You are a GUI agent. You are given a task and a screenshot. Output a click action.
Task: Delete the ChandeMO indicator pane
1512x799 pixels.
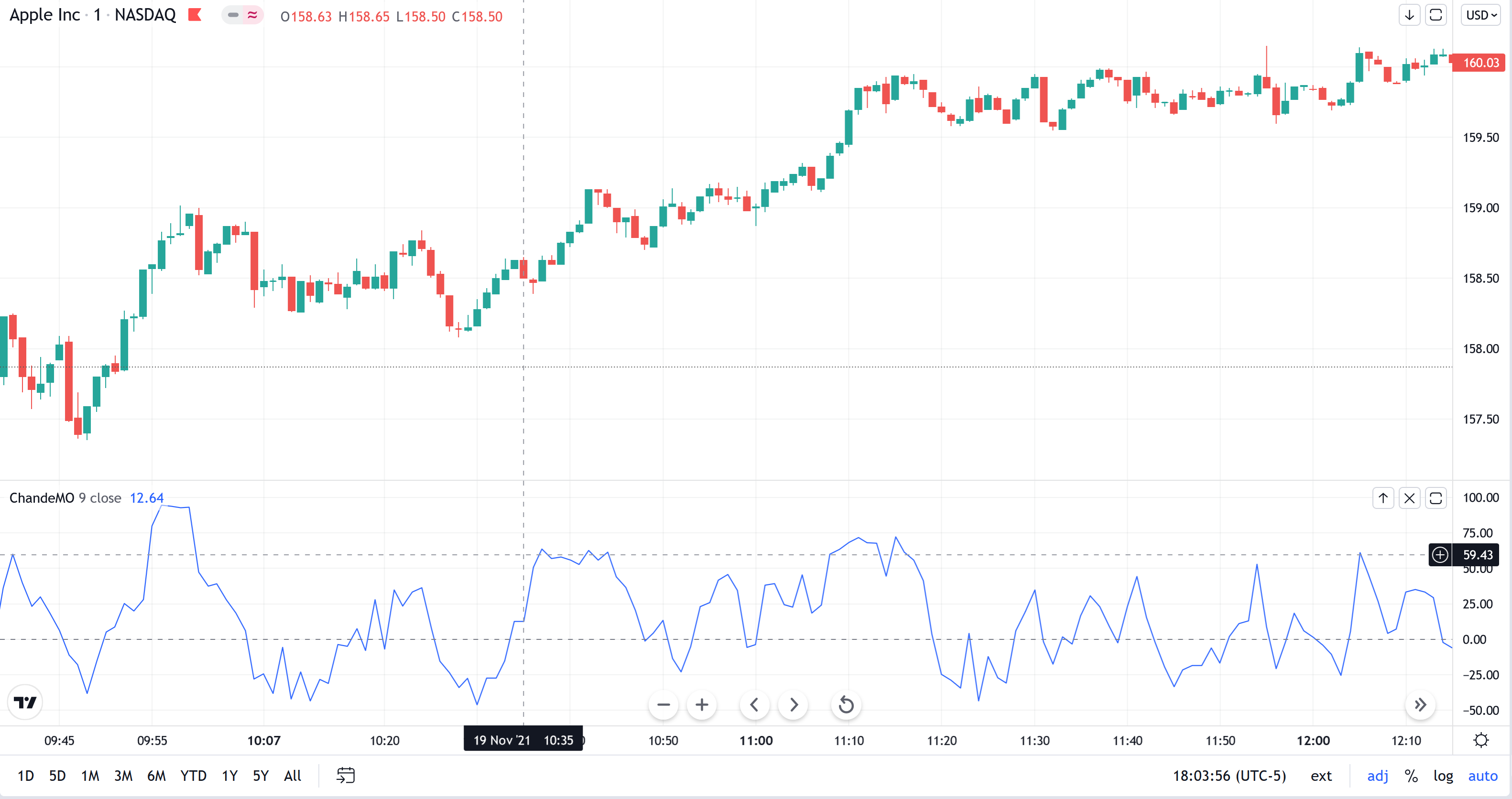point(1409,498)
